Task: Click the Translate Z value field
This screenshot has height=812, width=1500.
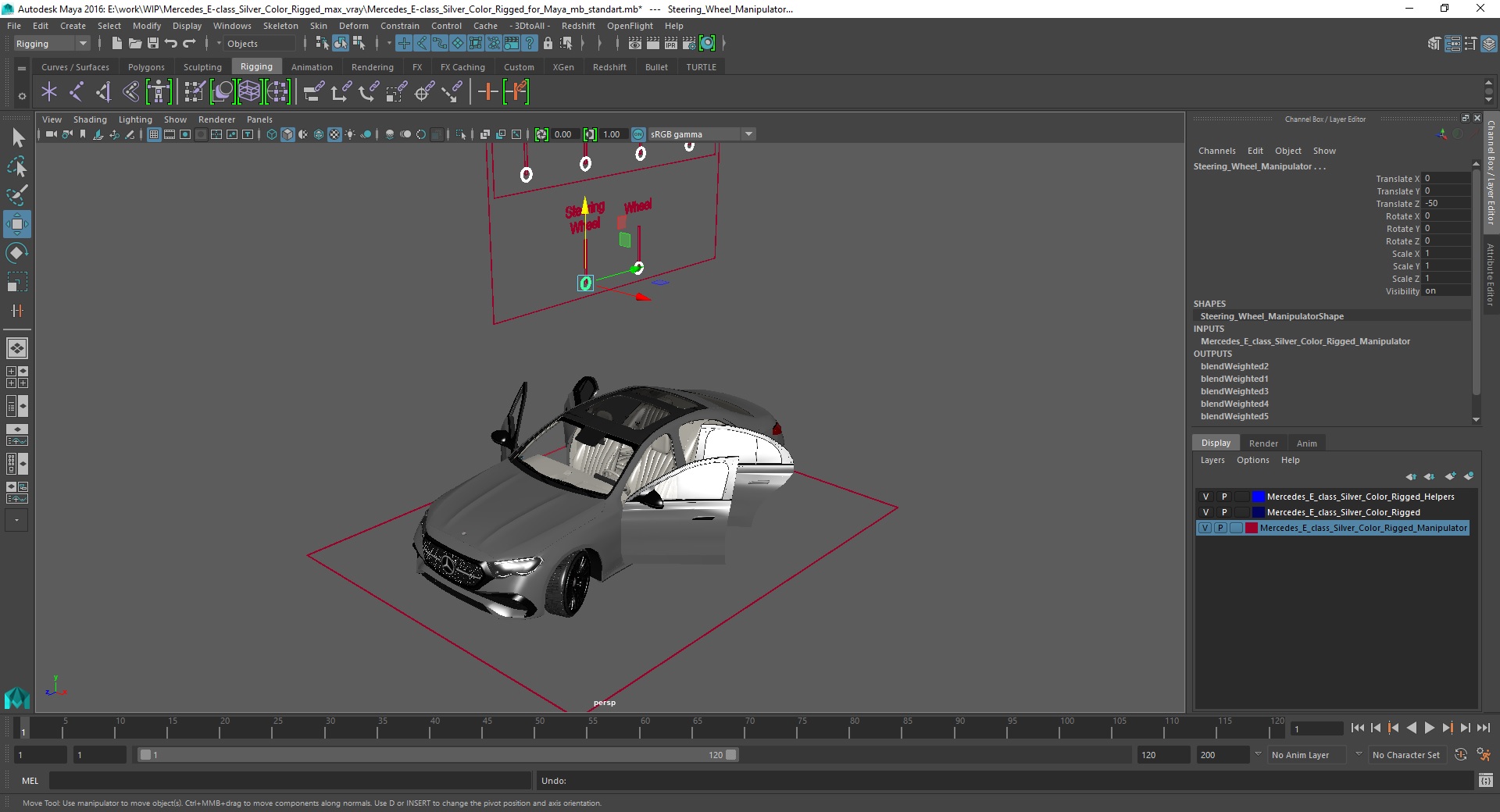Action: (x=1446, y=203)
